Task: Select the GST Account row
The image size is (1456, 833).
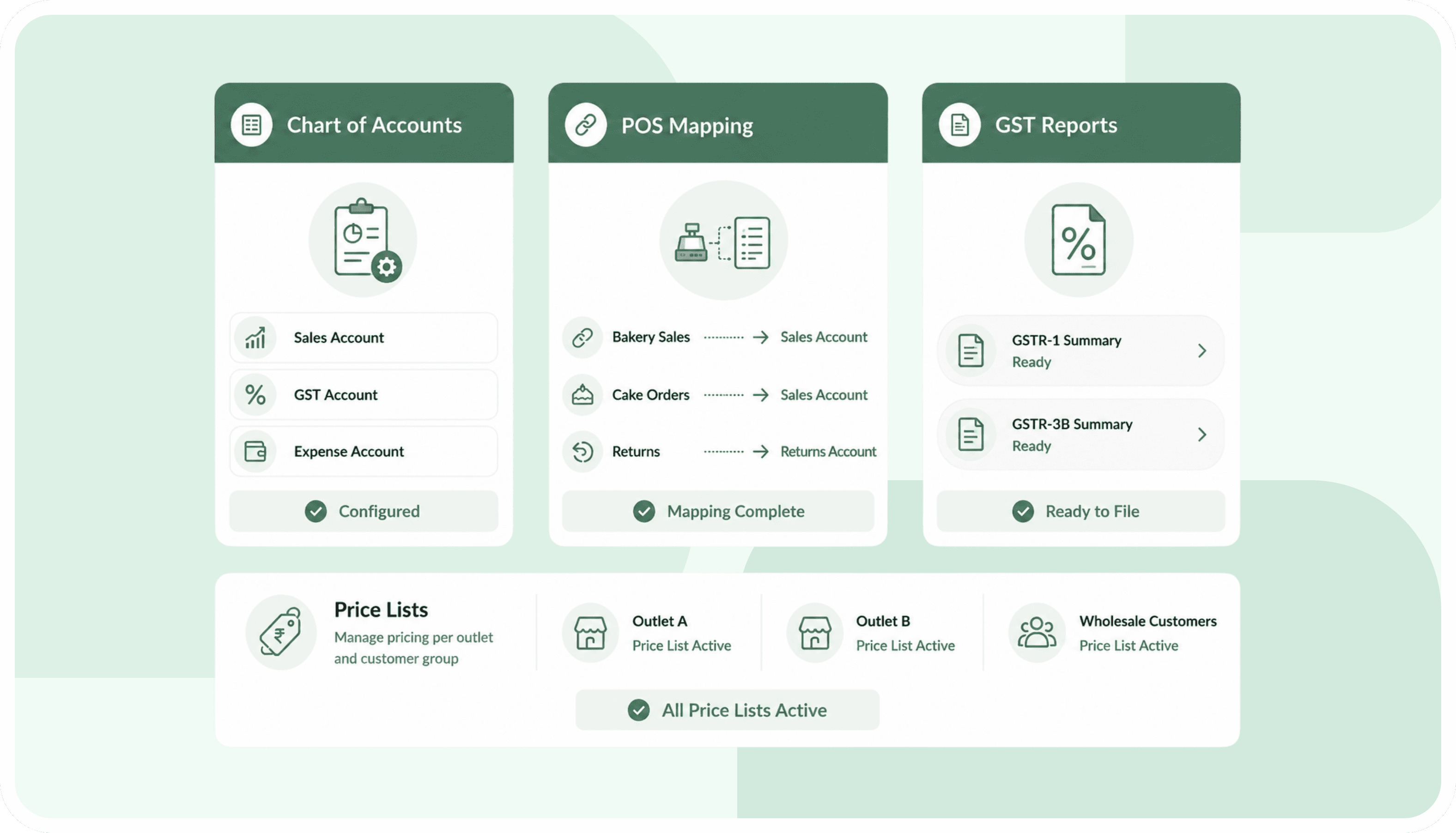Action: [x=364, y=395]
